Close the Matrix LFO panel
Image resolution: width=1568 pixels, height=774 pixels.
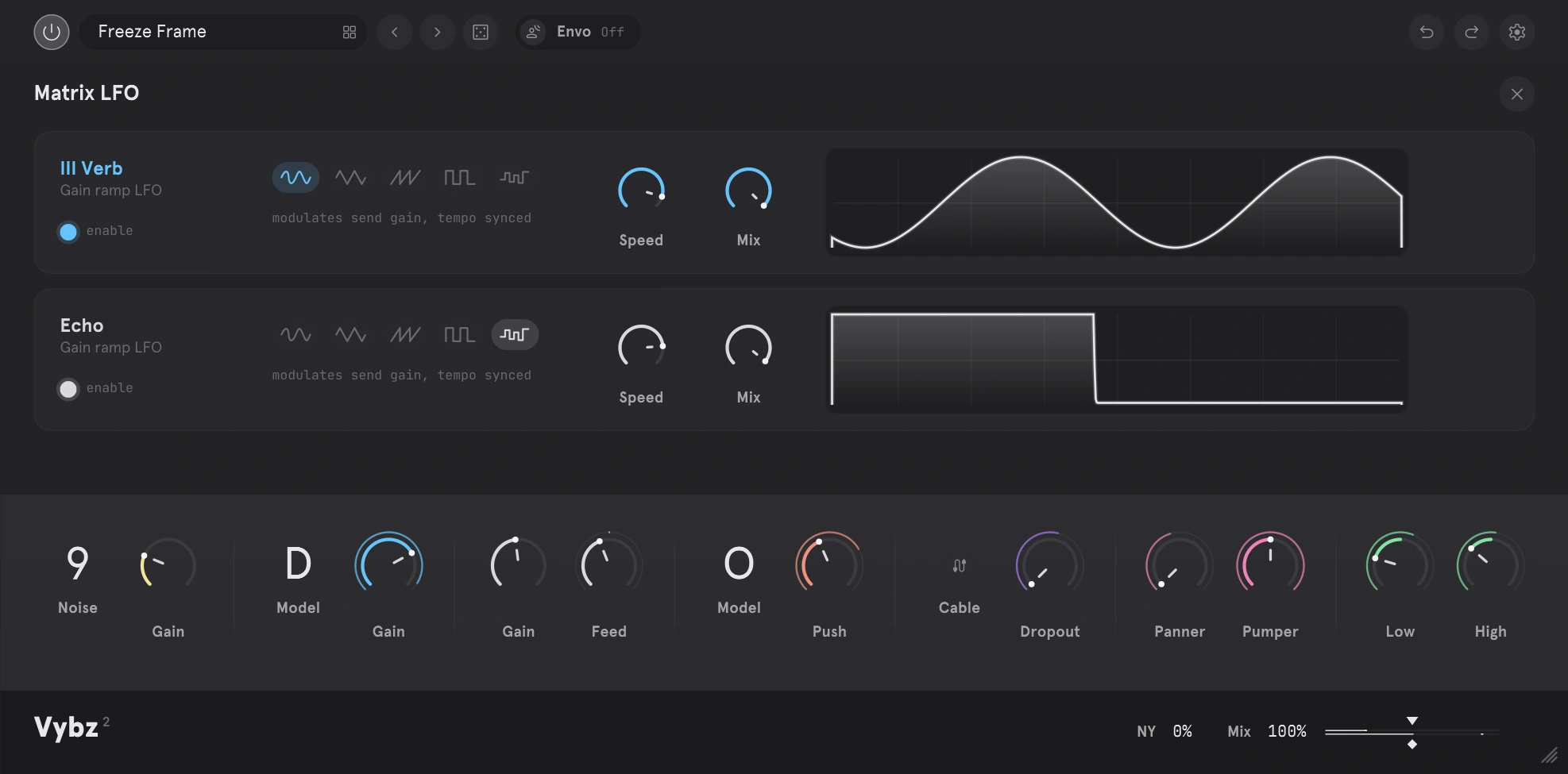click(1517, 94)
